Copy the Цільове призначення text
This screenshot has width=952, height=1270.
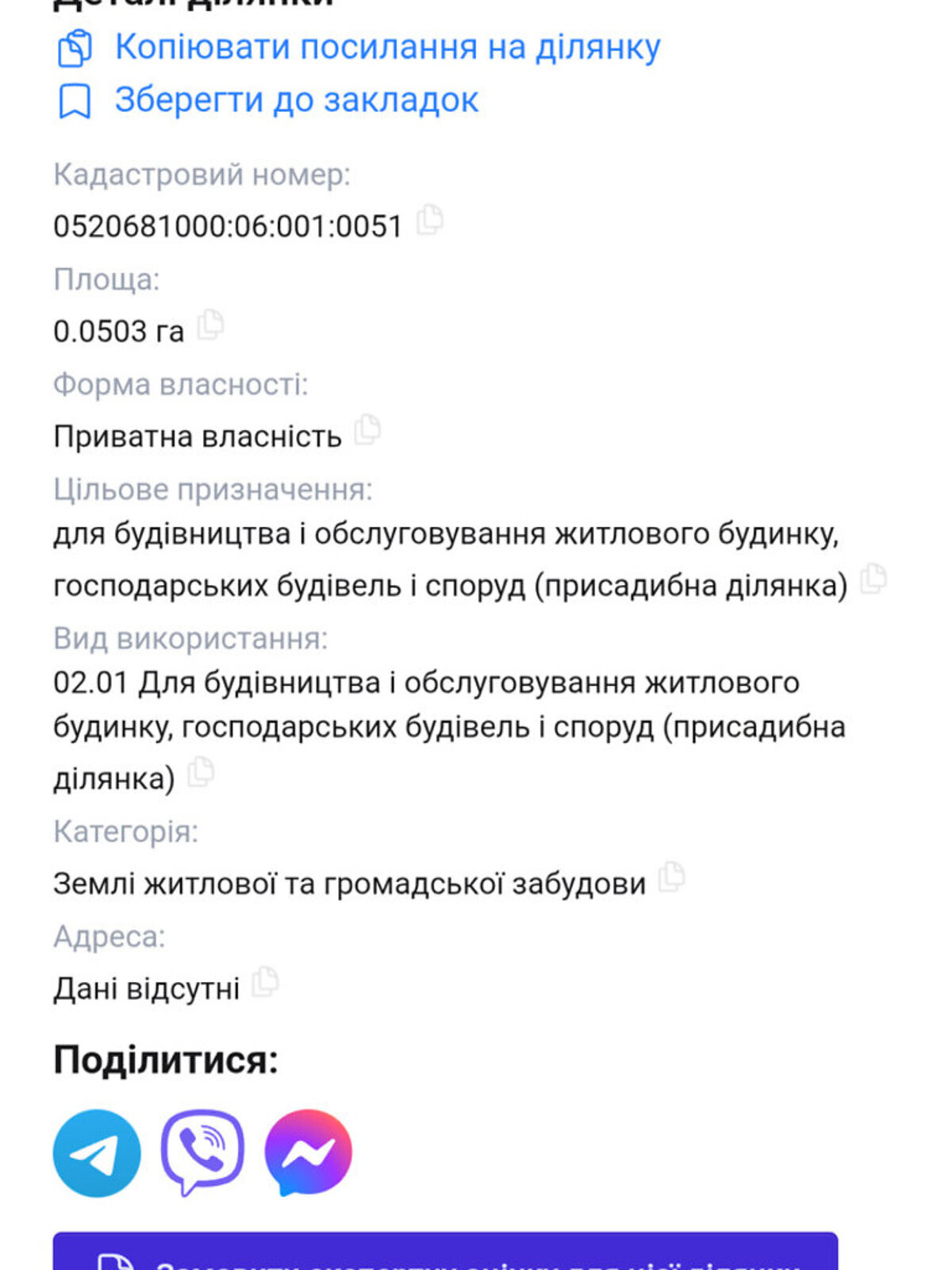[873, 579]
